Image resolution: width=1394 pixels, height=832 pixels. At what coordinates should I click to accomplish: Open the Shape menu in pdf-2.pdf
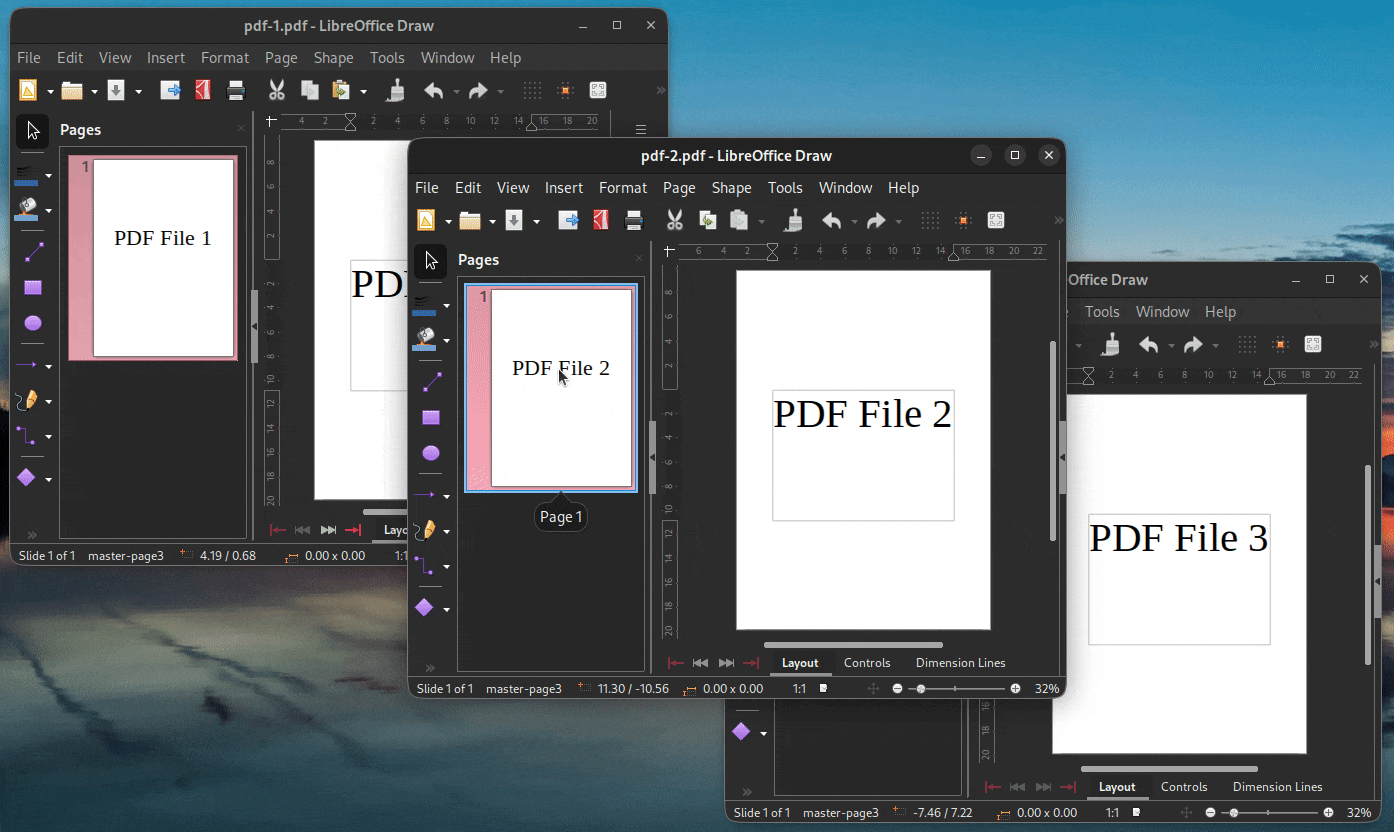click(x=731, y=187)
